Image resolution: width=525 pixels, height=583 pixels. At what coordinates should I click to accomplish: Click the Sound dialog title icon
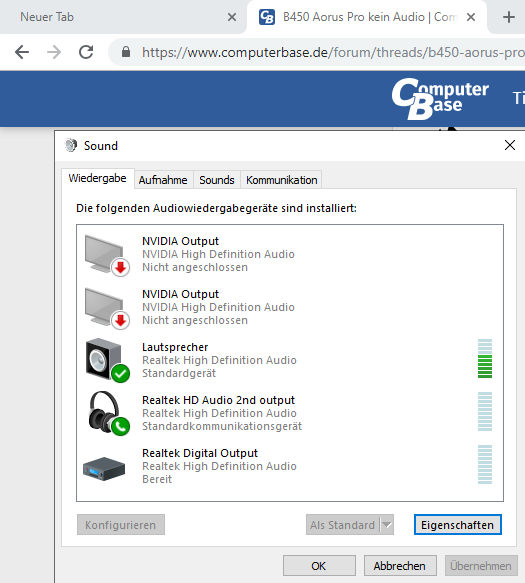pos(71,145)
